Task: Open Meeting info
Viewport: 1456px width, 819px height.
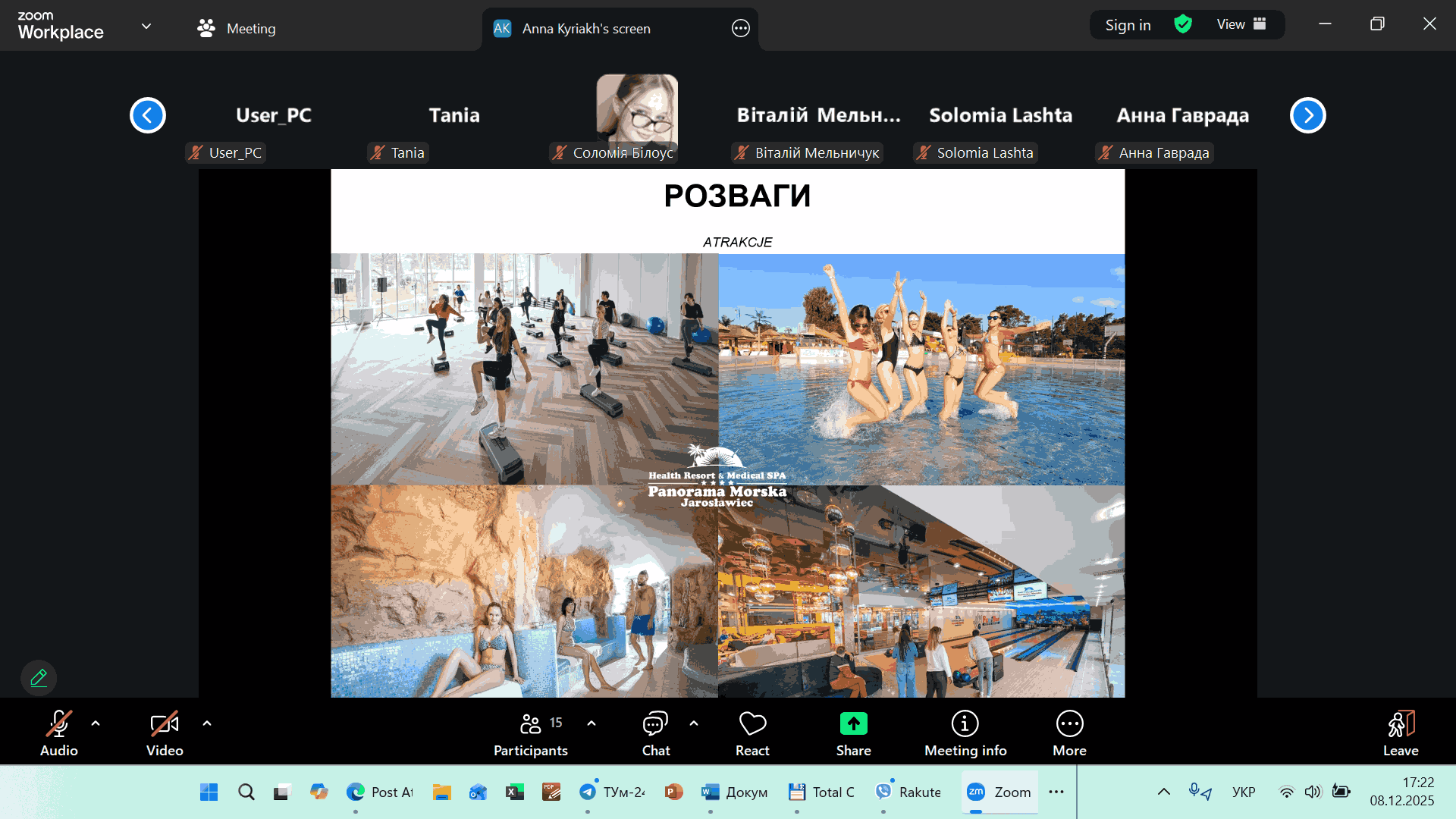Action: (965, 725)
